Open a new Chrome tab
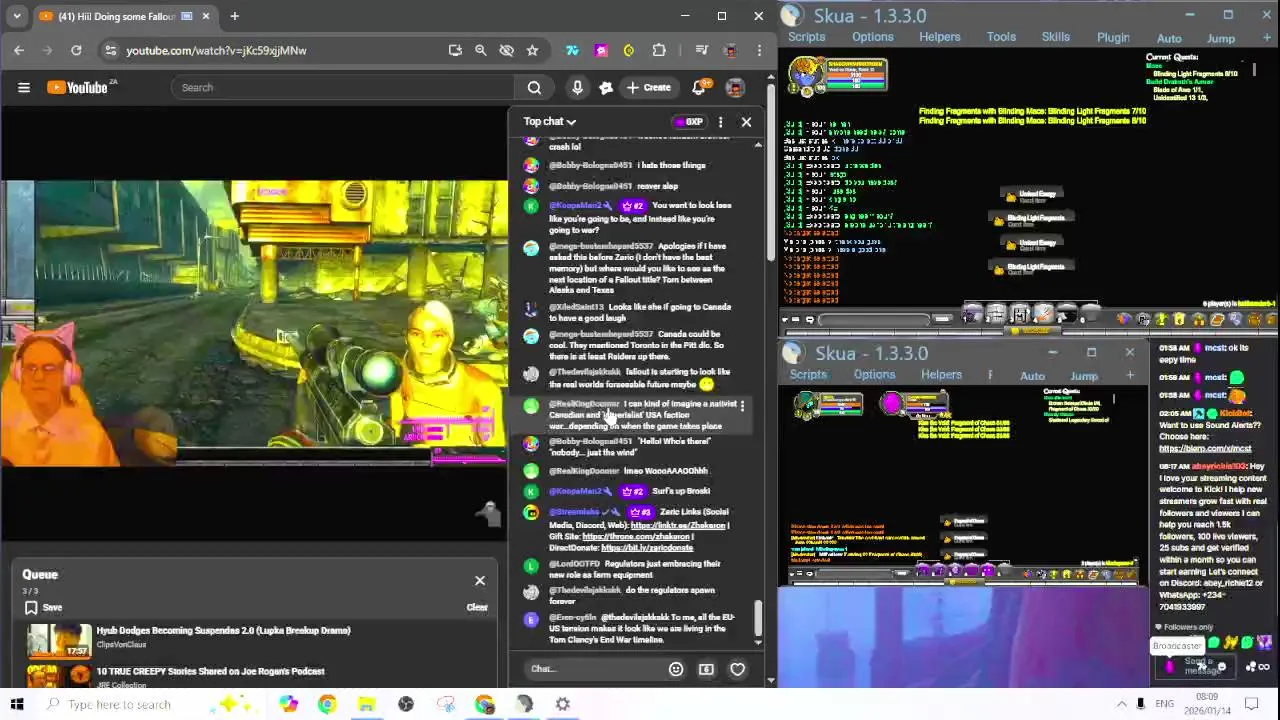This screenshot has height=720, width=1280. click(x=234, y=16)
